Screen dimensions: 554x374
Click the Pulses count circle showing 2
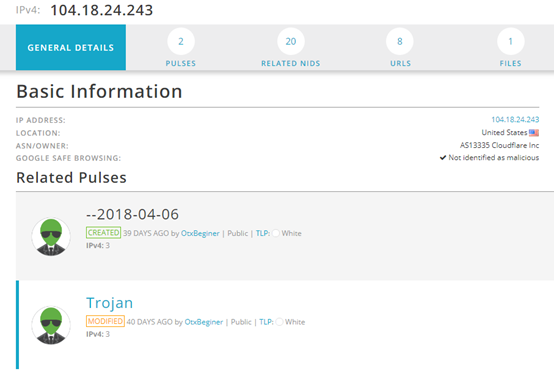(x=181, y=41)
